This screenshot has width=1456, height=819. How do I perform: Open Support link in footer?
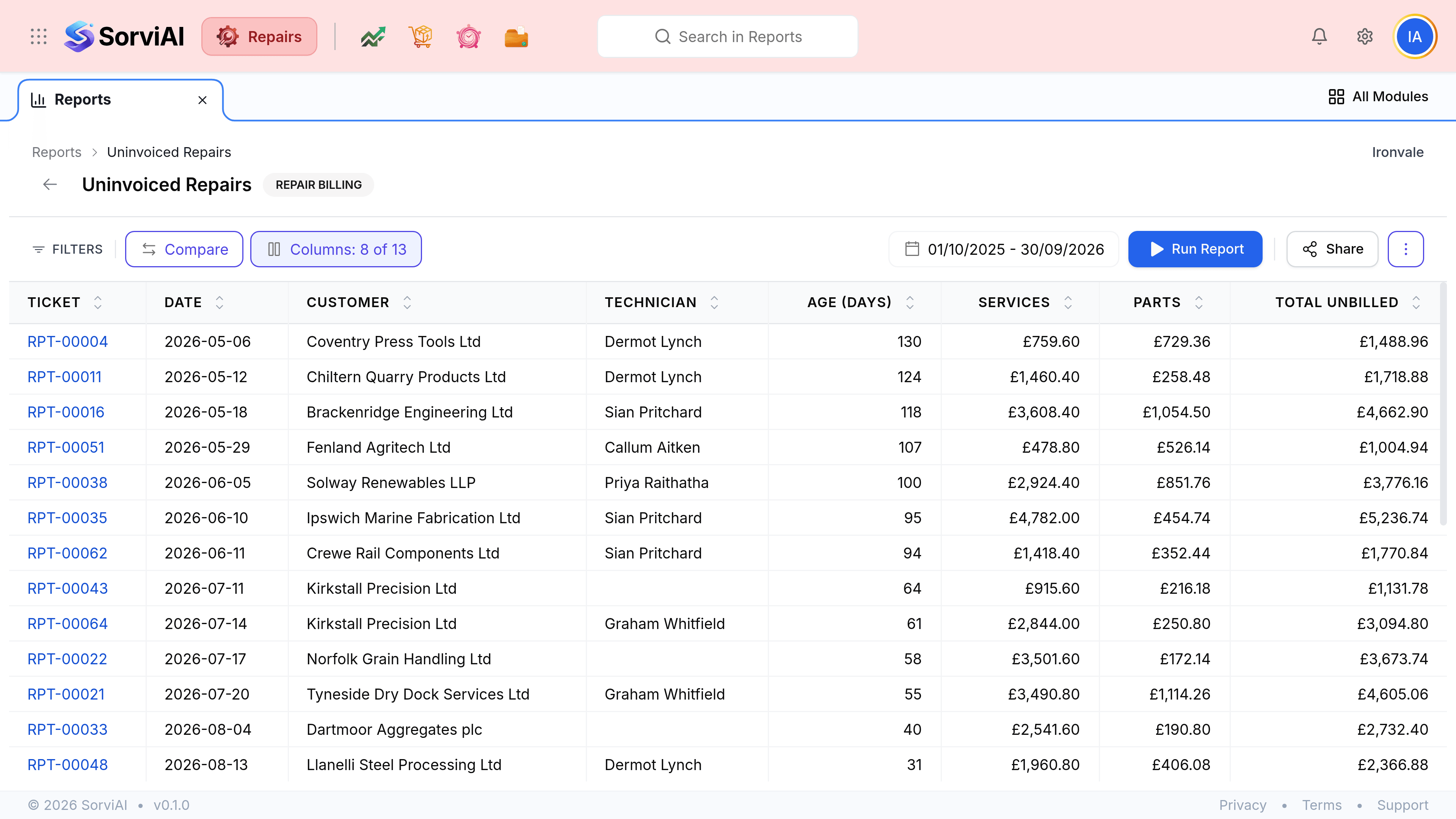pos(1402,805)
